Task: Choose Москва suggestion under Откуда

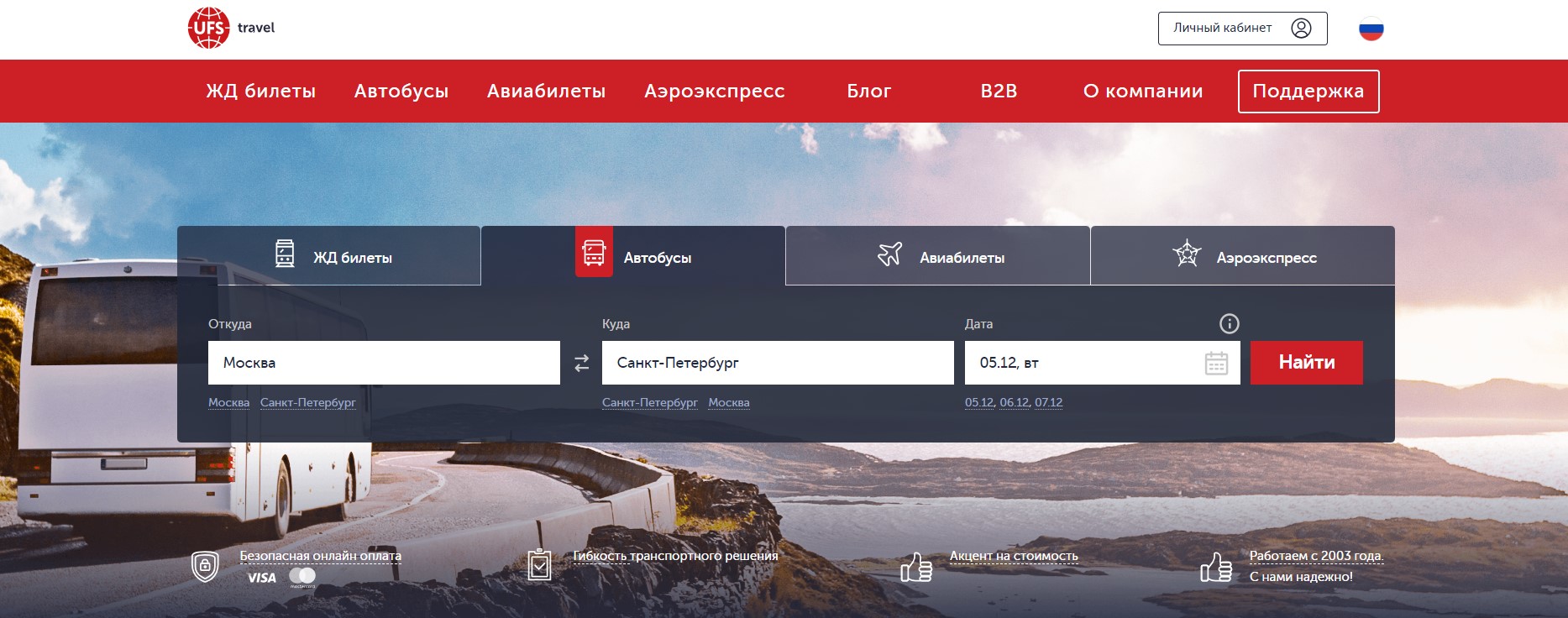Action: click(228, 402)
